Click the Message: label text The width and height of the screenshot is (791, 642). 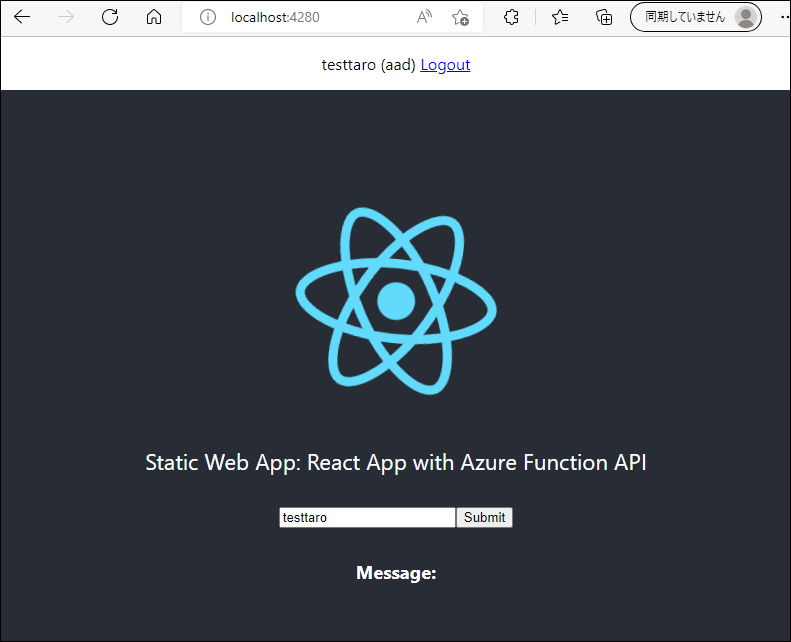pyautogui.click(x=396, y=573)
